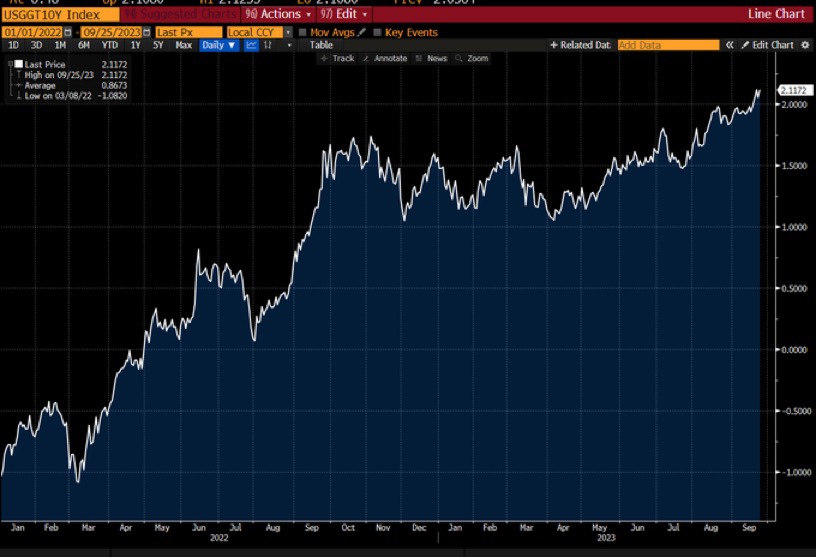The height and width of the screenshot is (557, 816).
Task: Open the end date calendar picker
Action: point(147,33)
